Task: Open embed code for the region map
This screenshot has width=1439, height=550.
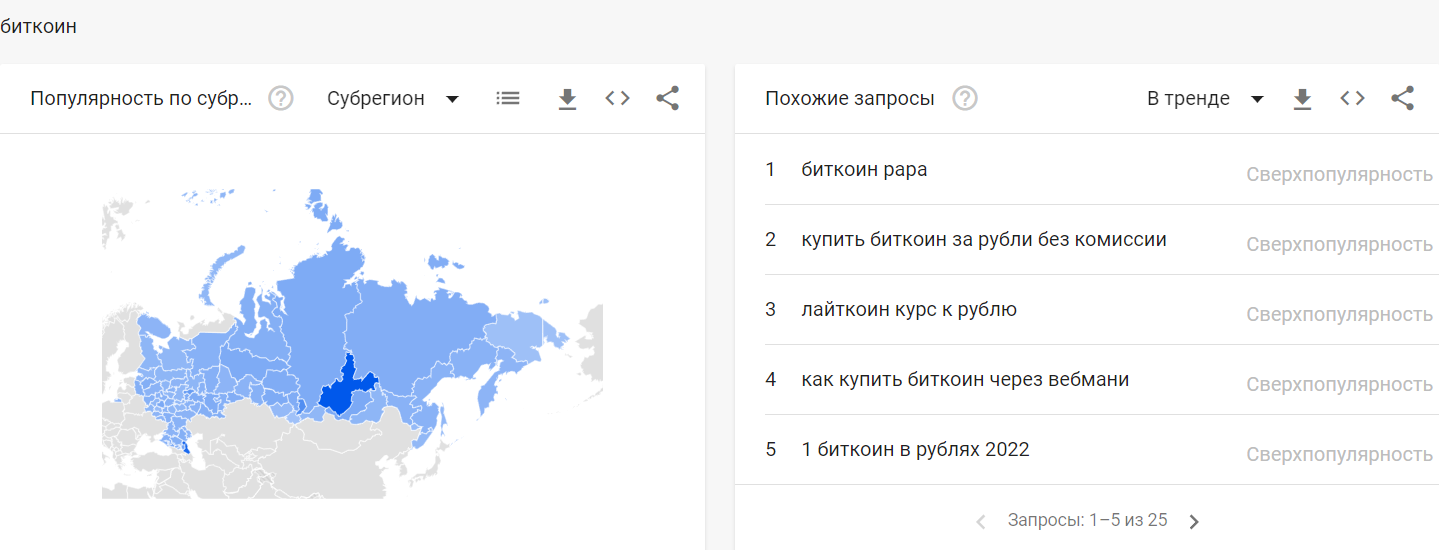Action: click(x=618, y=98)
